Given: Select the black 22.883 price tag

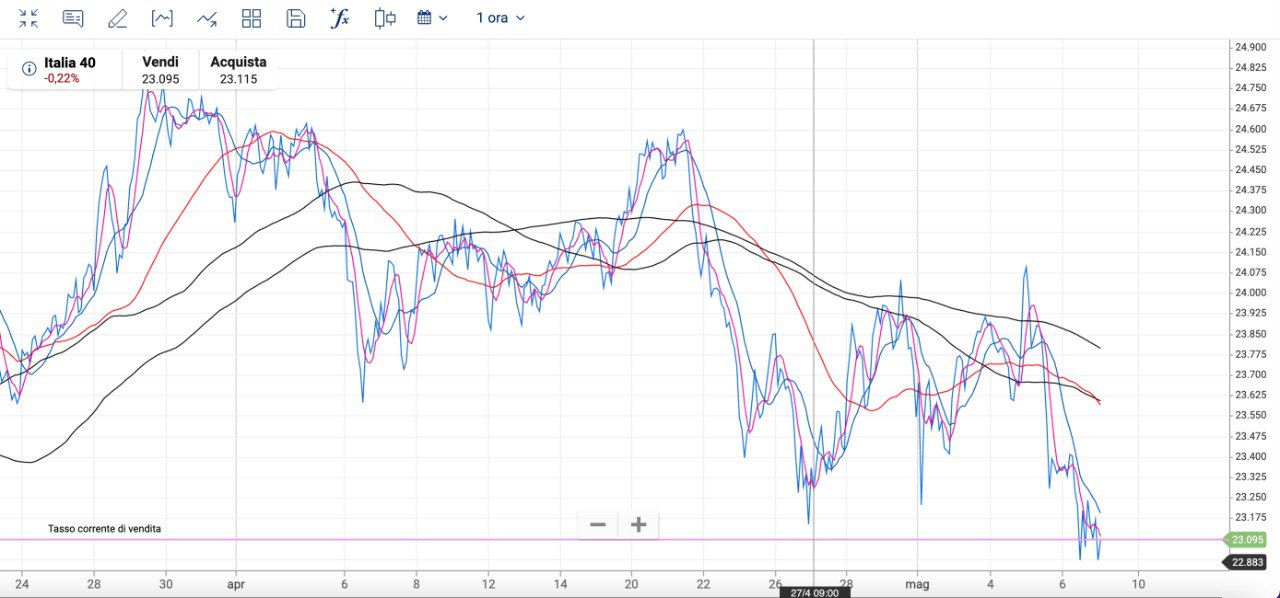Looking at the screenshot, I should 1248,562.
